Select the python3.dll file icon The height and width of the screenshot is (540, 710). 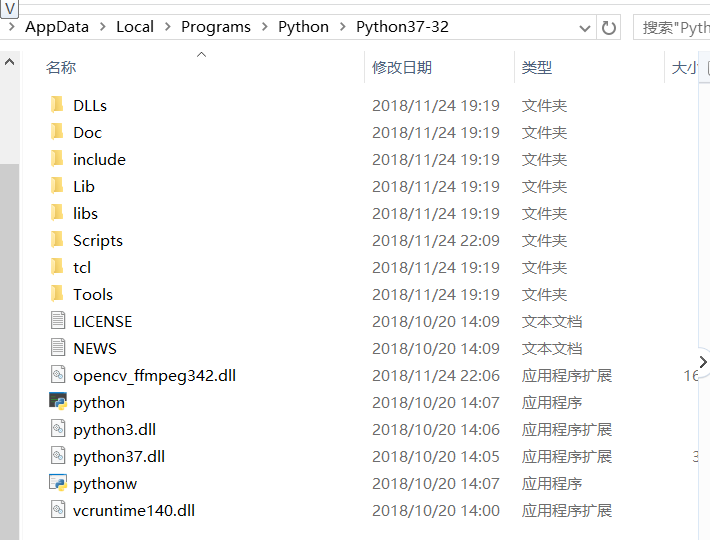coord(58,429)
